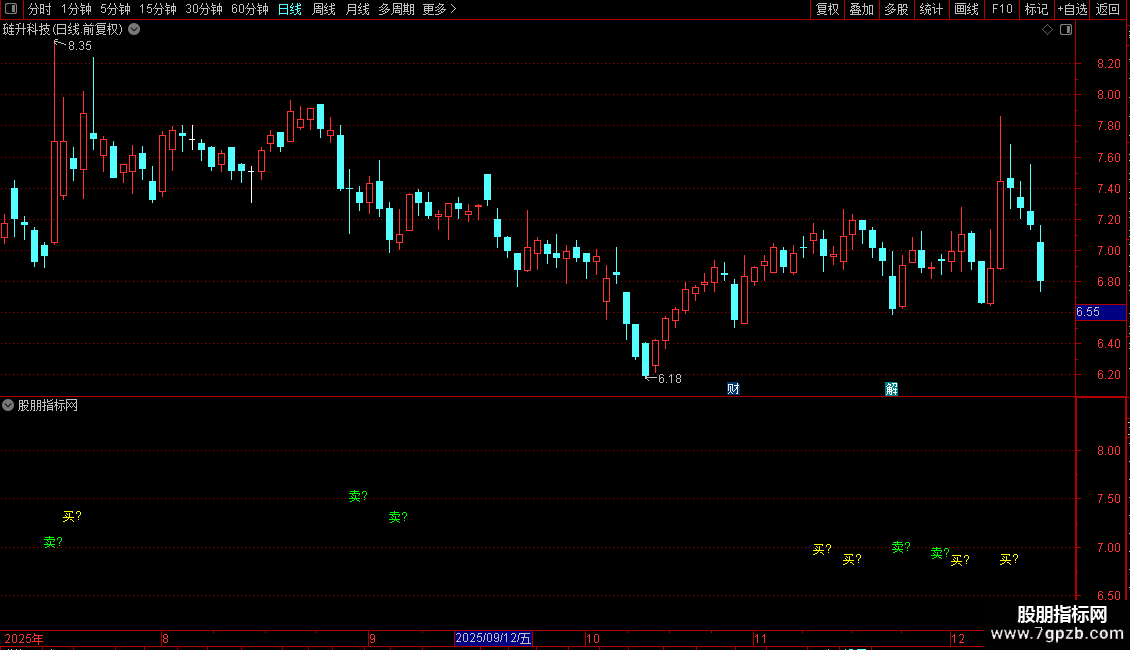Viewport: 1130px width, 650px height.
Task: Click the 2025/09/12/五 date marker
Action: coord(494,638)
